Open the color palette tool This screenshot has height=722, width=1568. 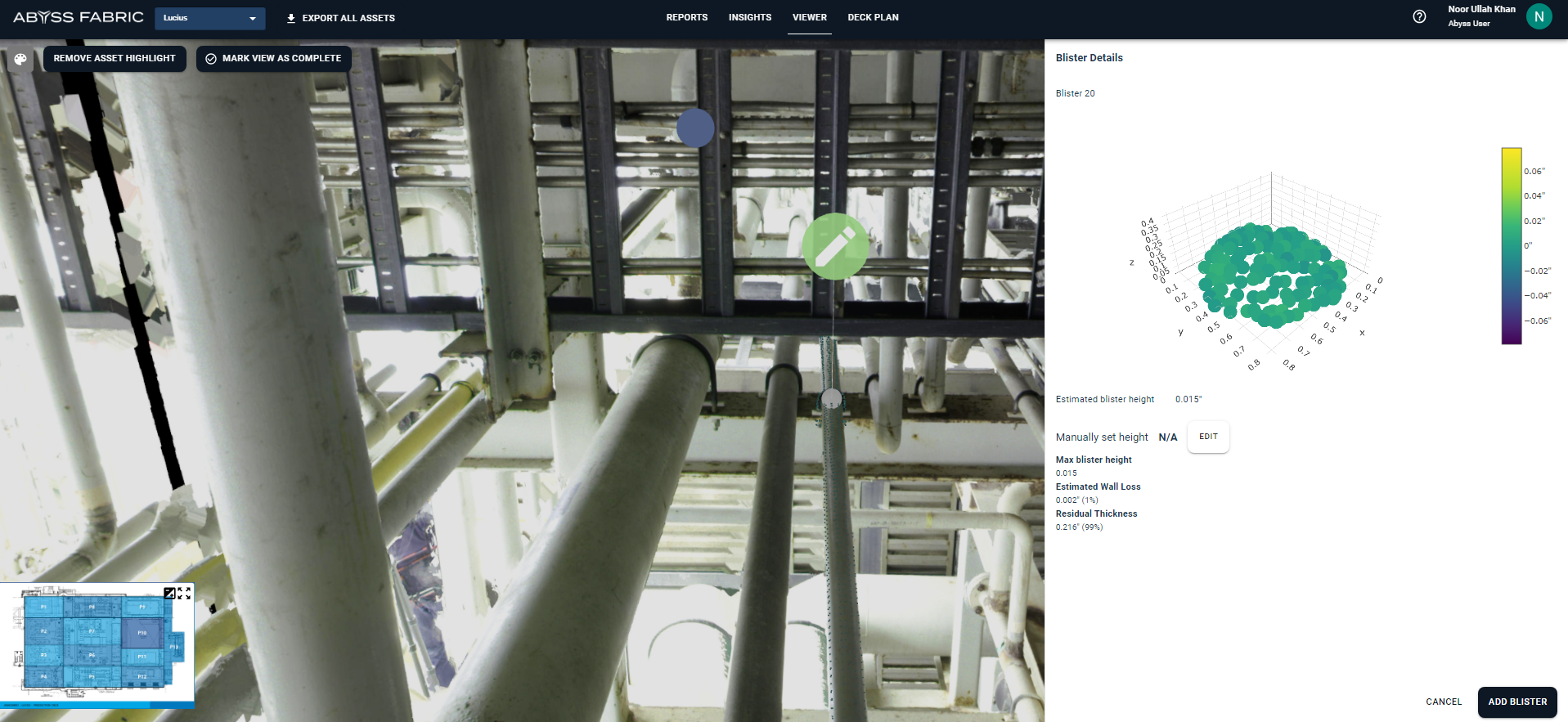20,59
